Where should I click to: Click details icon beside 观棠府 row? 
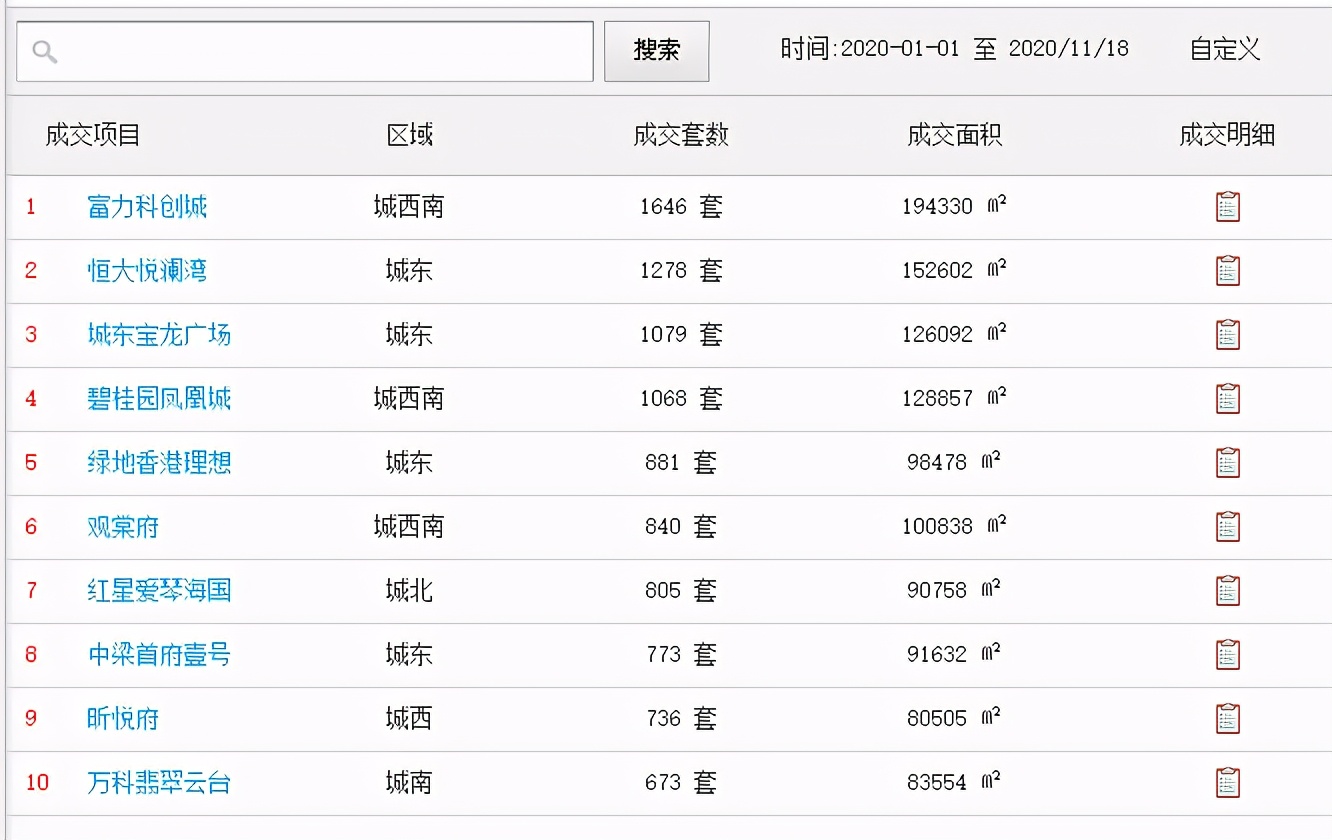[1226, 526]
